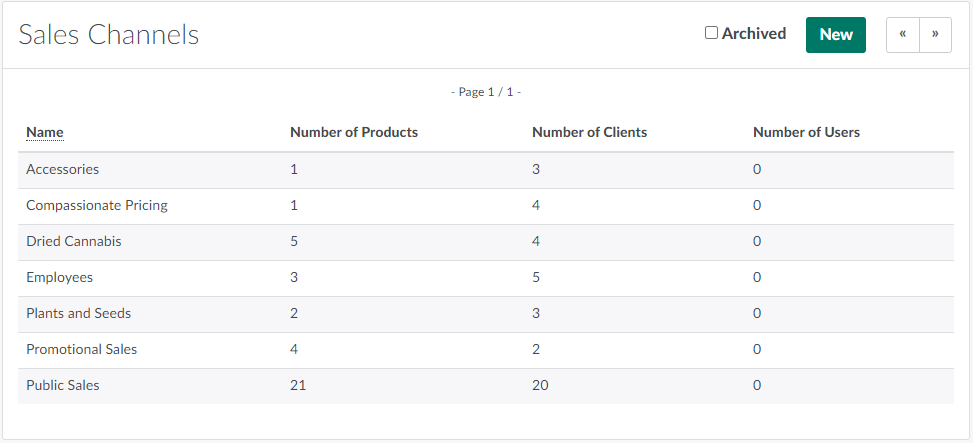Screen dimensions: 973x443
Task: Click the Number of Clients column header
Action: coord(589,132)
